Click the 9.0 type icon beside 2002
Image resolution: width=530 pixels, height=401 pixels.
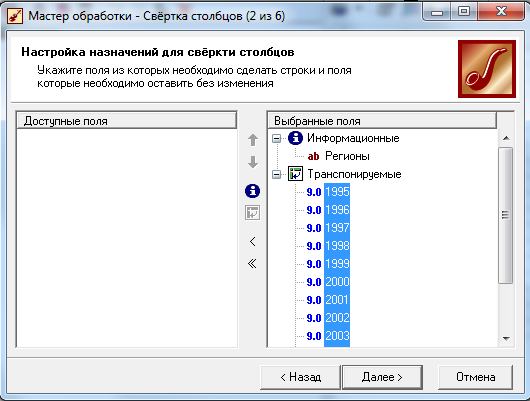(x=314, y=318)
